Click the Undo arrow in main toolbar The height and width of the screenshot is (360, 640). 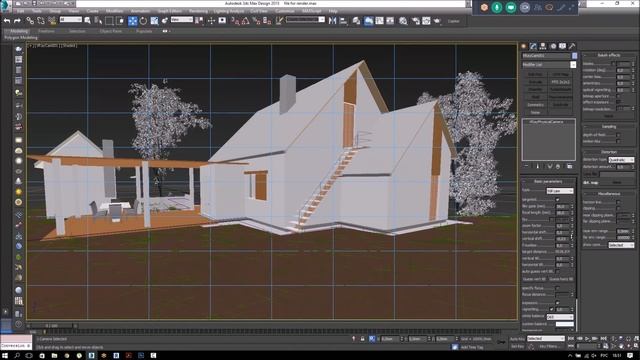[7, 20]
